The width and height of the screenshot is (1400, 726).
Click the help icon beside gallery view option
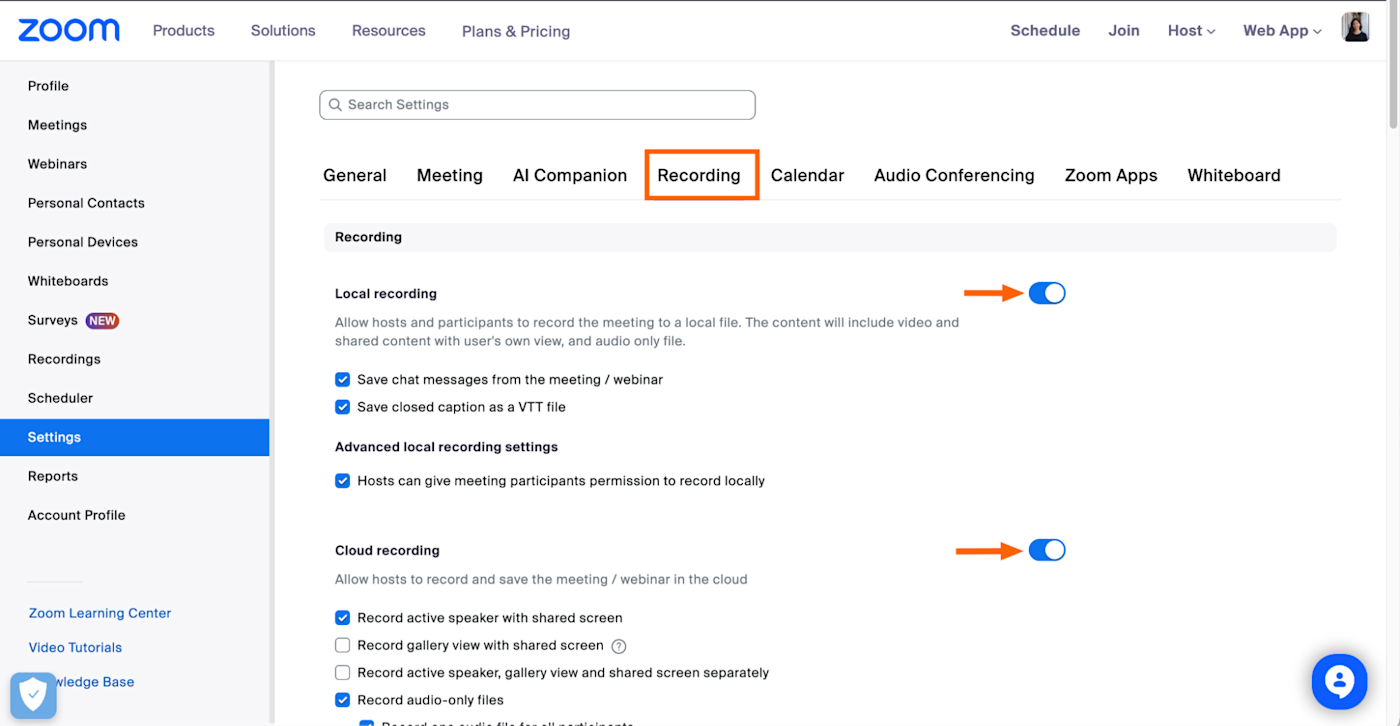(619, 646)
